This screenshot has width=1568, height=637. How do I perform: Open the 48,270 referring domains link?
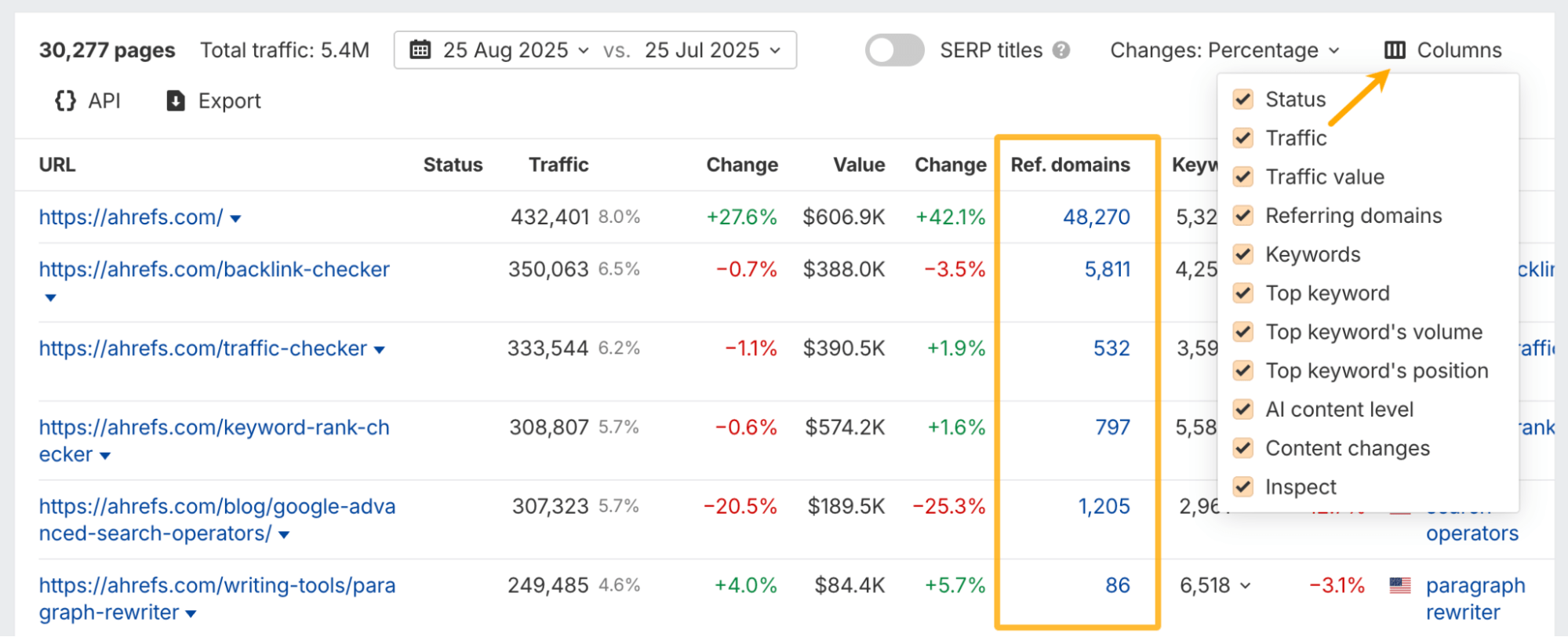(x=1096, y=217)
